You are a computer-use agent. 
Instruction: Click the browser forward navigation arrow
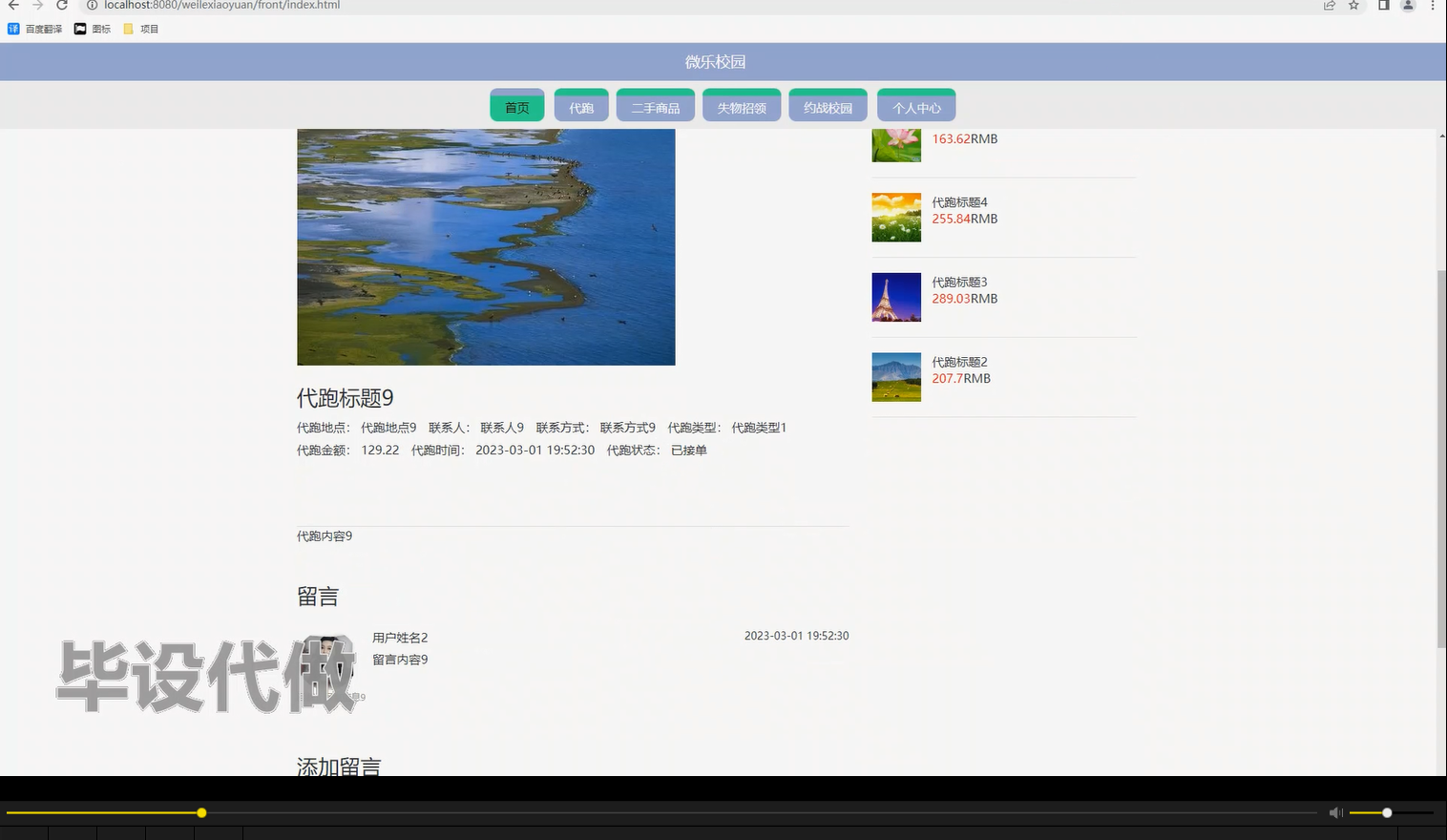pyautogui.click(x=37, y=6)
